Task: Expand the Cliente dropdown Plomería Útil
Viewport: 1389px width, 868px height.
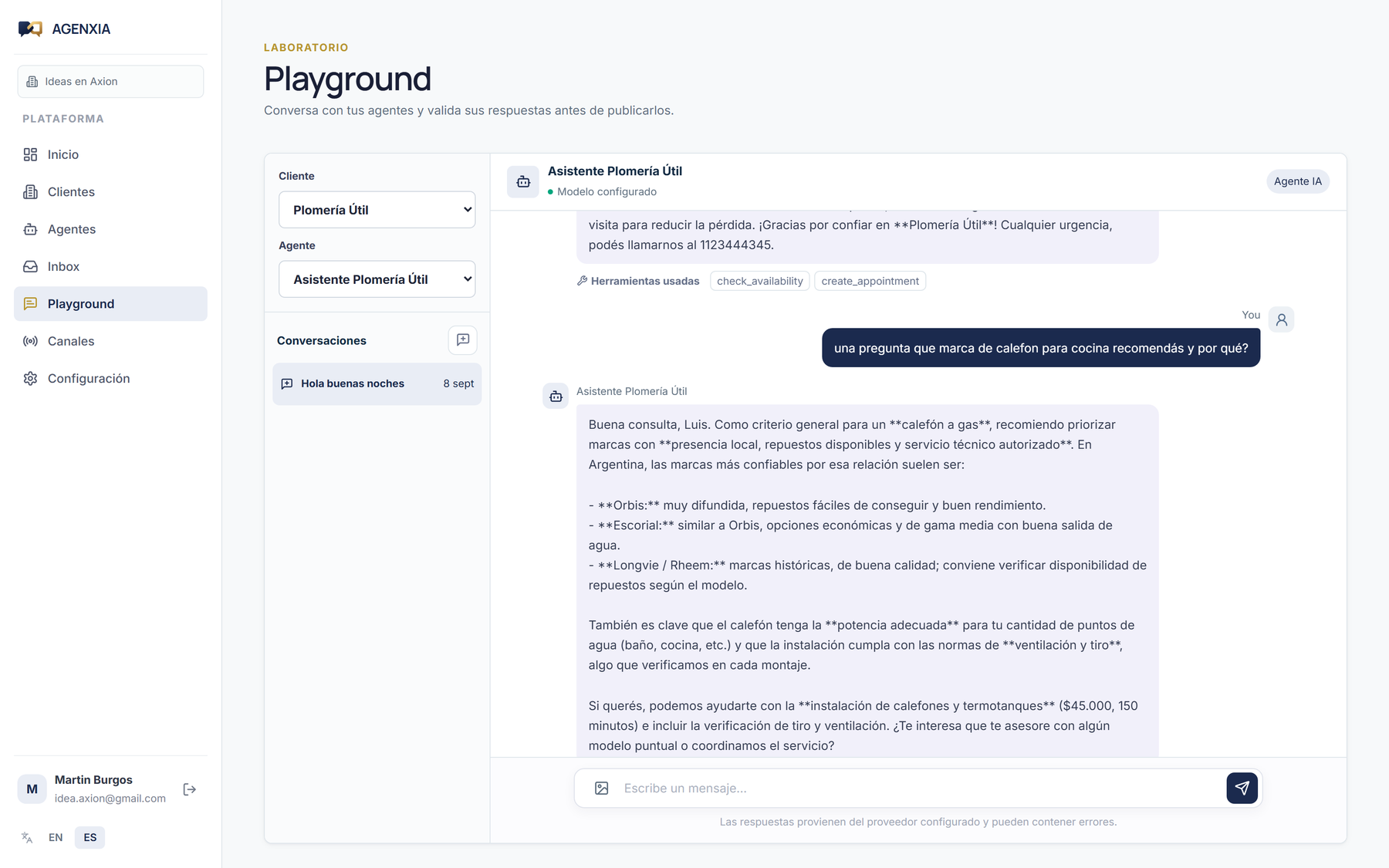Action: [x=377, y=210]
